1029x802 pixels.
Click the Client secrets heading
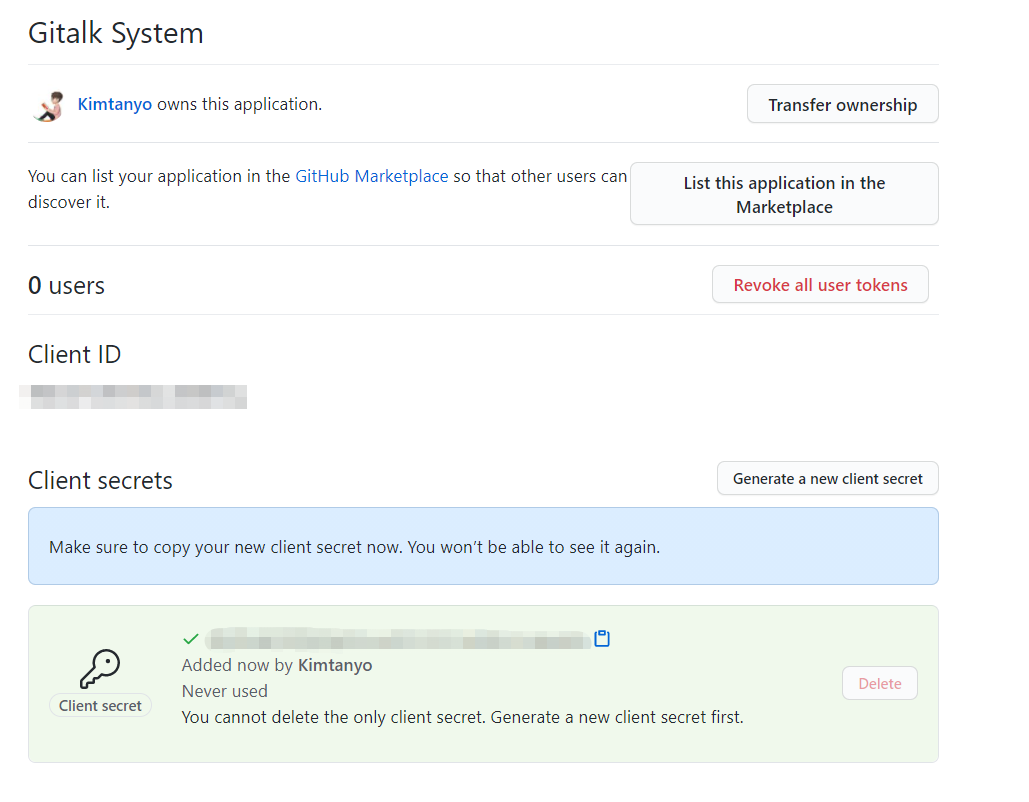[x=100, y=480]
